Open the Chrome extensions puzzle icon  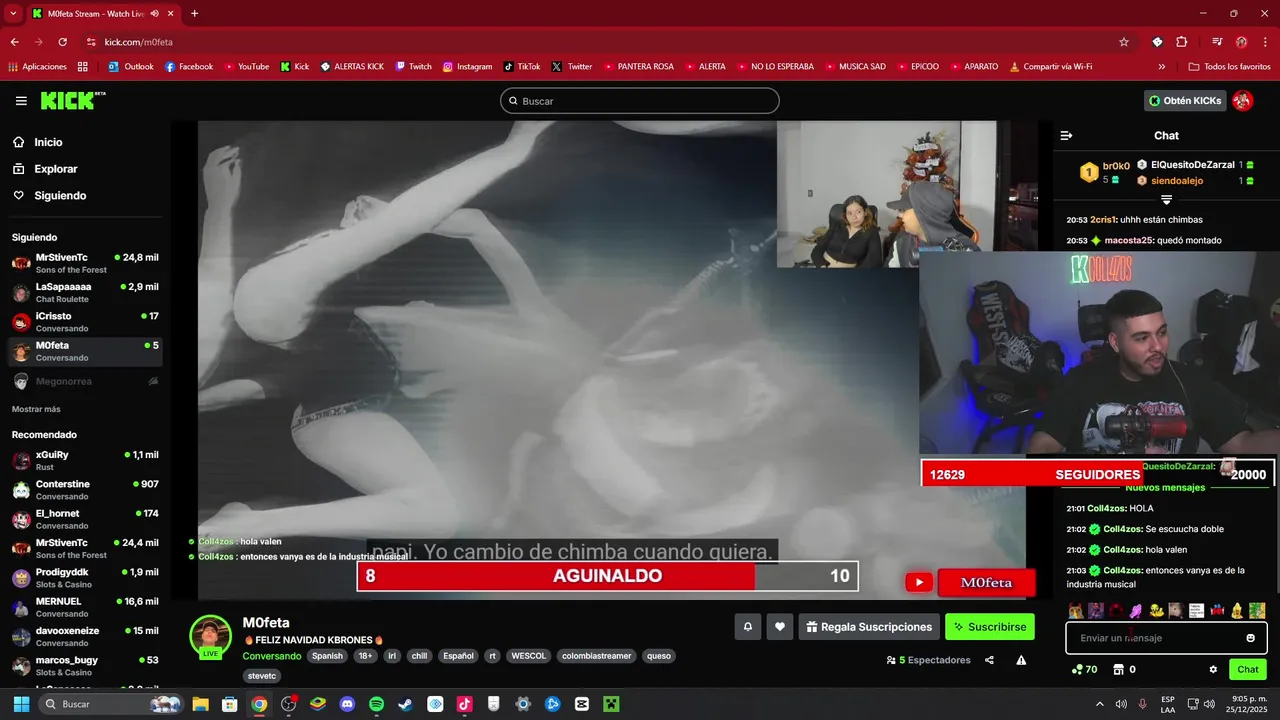1181,42
